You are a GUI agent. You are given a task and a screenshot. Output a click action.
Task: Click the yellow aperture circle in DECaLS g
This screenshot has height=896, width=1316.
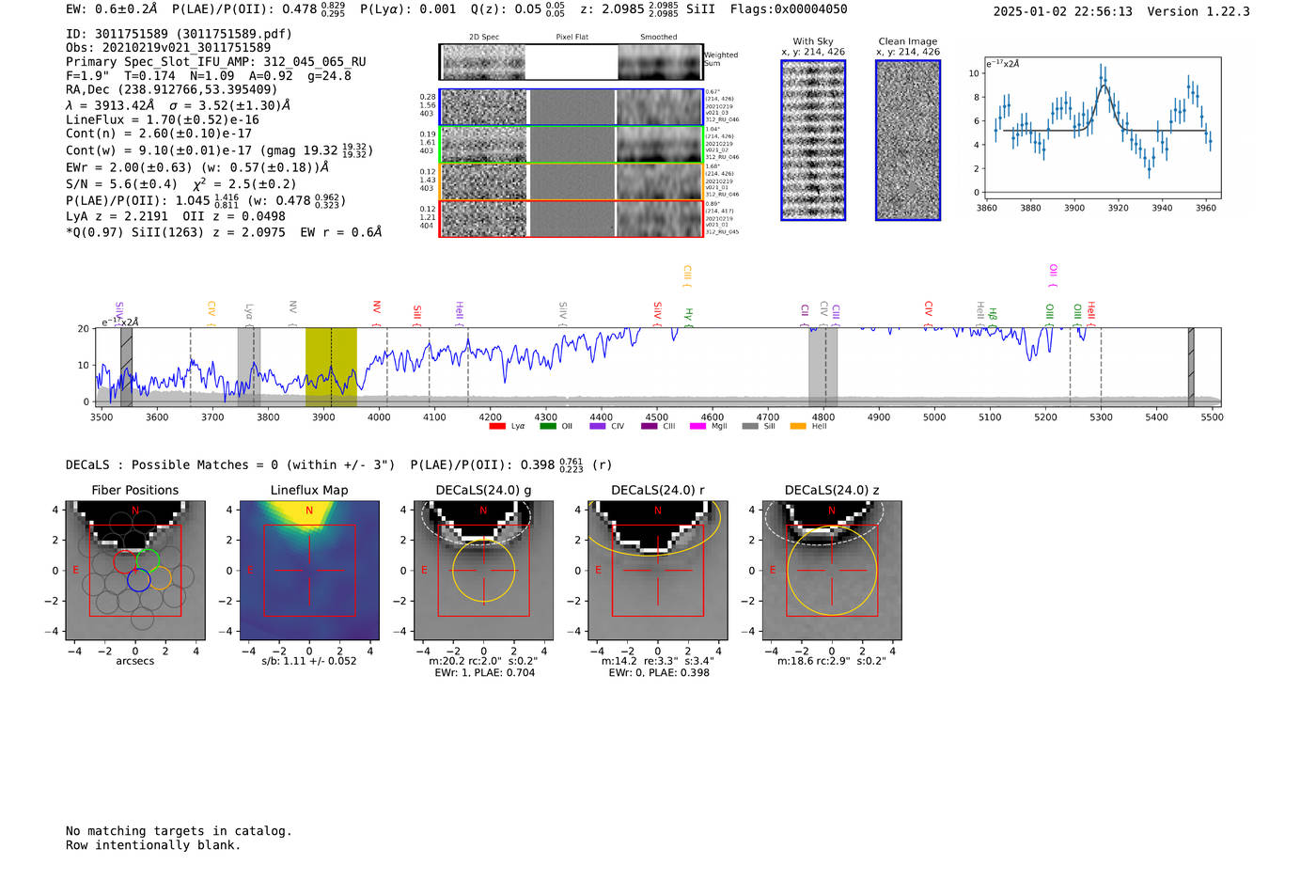click(484, 571)
